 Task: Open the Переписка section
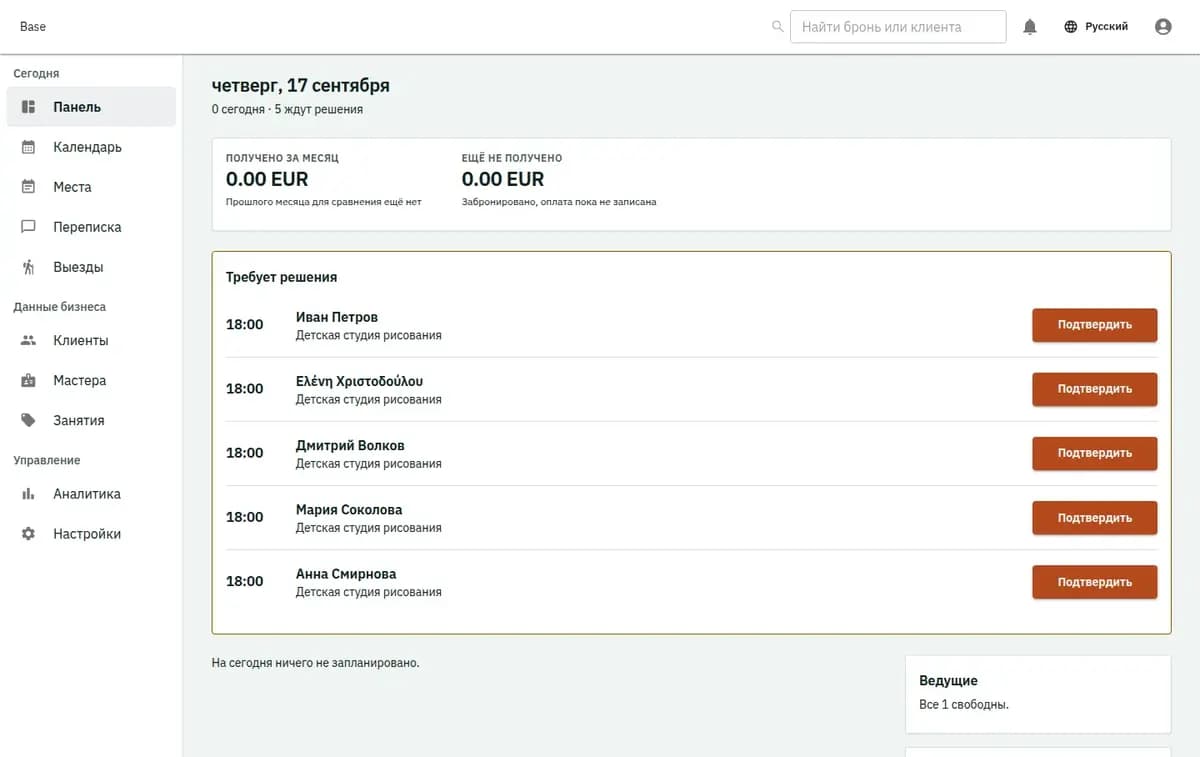coord(91,227)
